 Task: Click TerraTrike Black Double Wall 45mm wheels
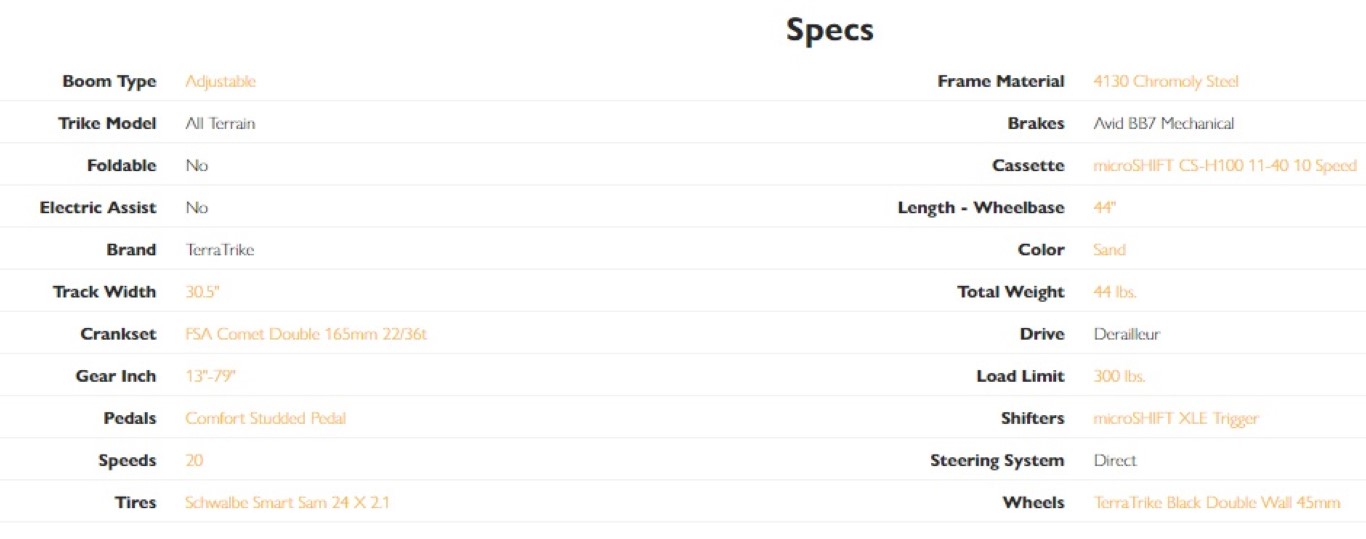(x=1216, y=502)
